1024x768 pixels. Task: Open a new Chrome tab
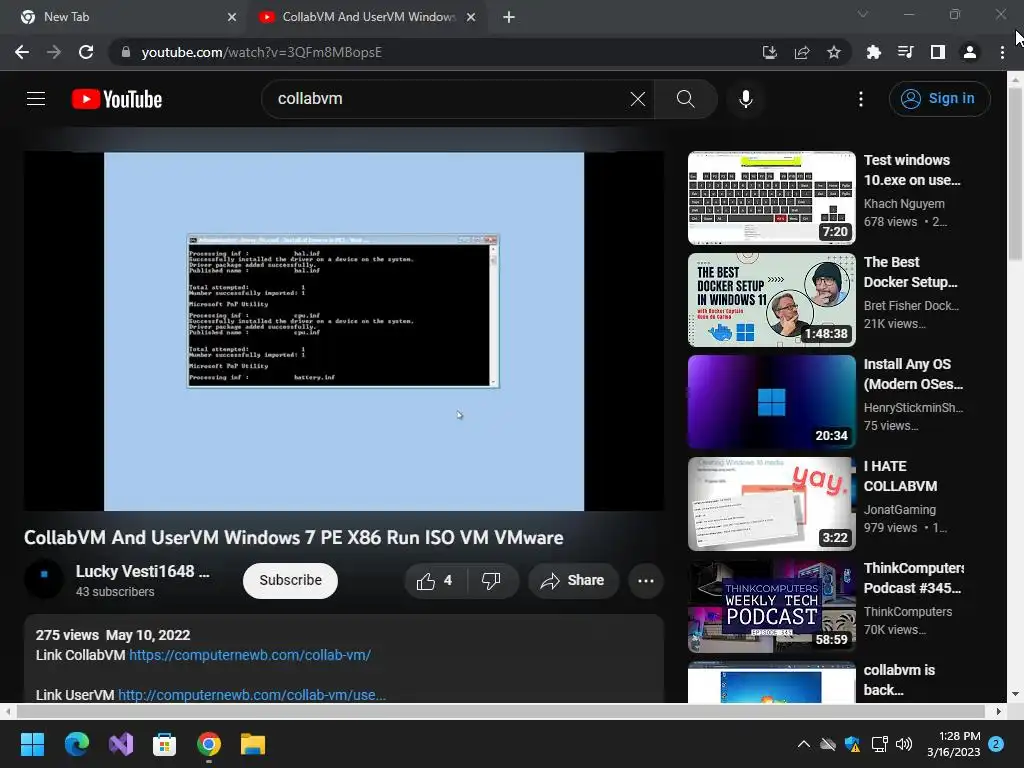(509, 17)
